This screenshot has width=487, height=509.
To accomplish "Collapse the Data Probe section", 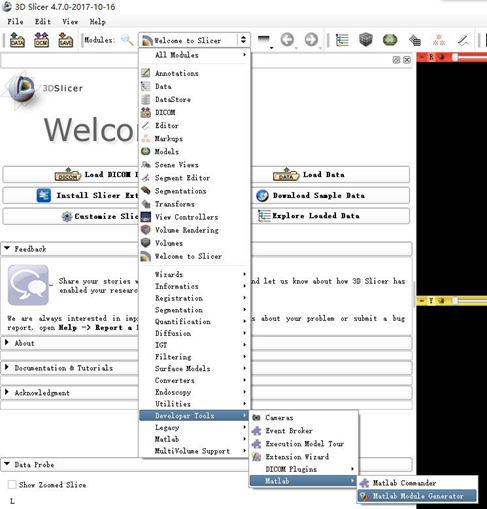I will point(7,464).
